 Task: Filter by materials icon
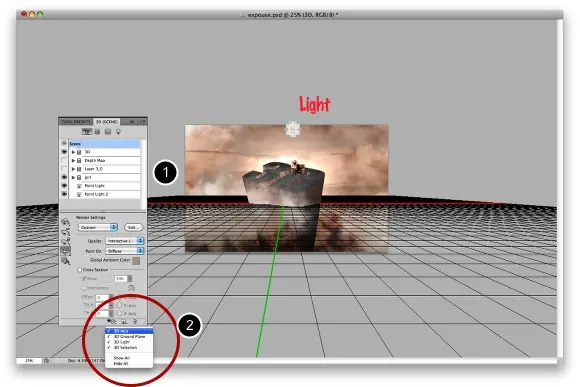[x=108, y=132]
